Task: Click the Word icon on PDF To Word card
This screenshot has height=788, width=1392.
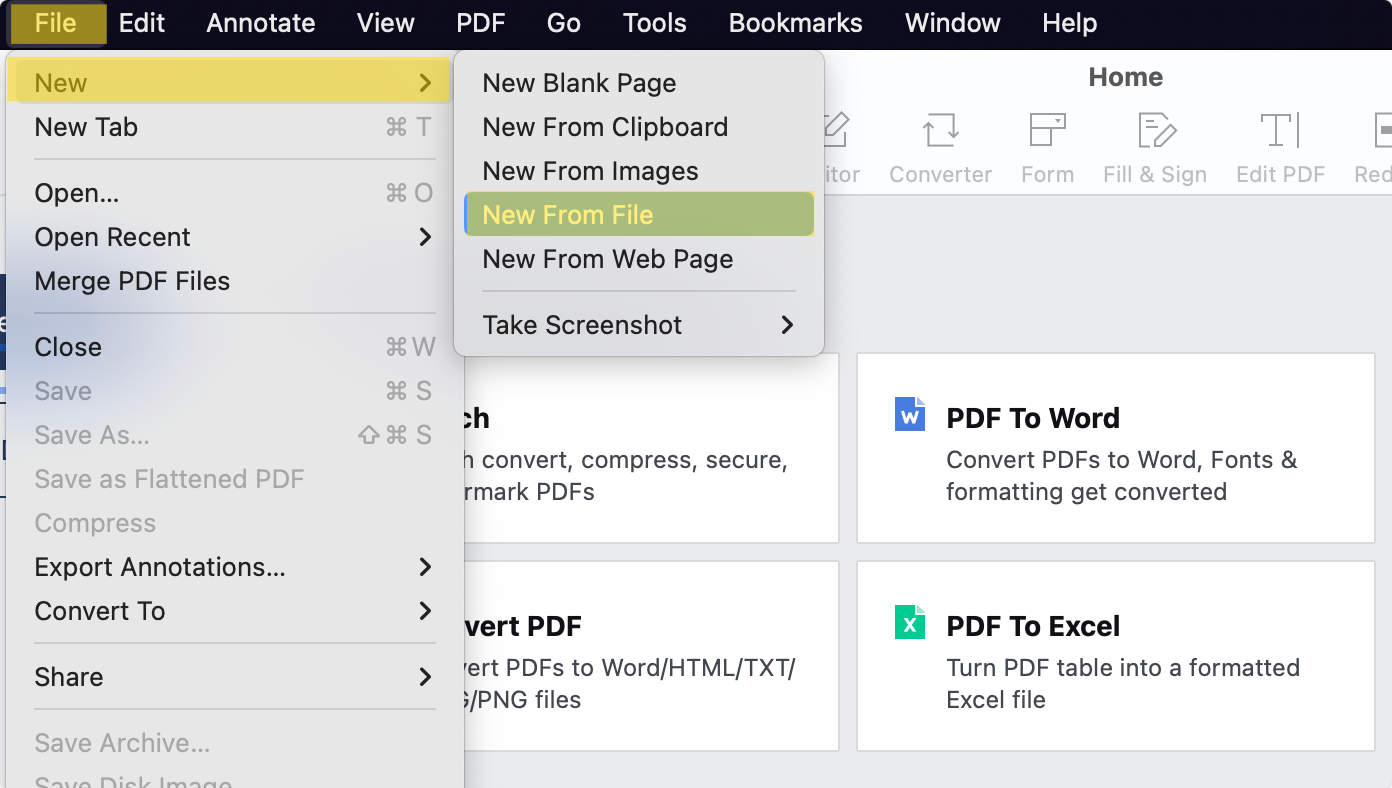Action: click(x=910, y=414)
